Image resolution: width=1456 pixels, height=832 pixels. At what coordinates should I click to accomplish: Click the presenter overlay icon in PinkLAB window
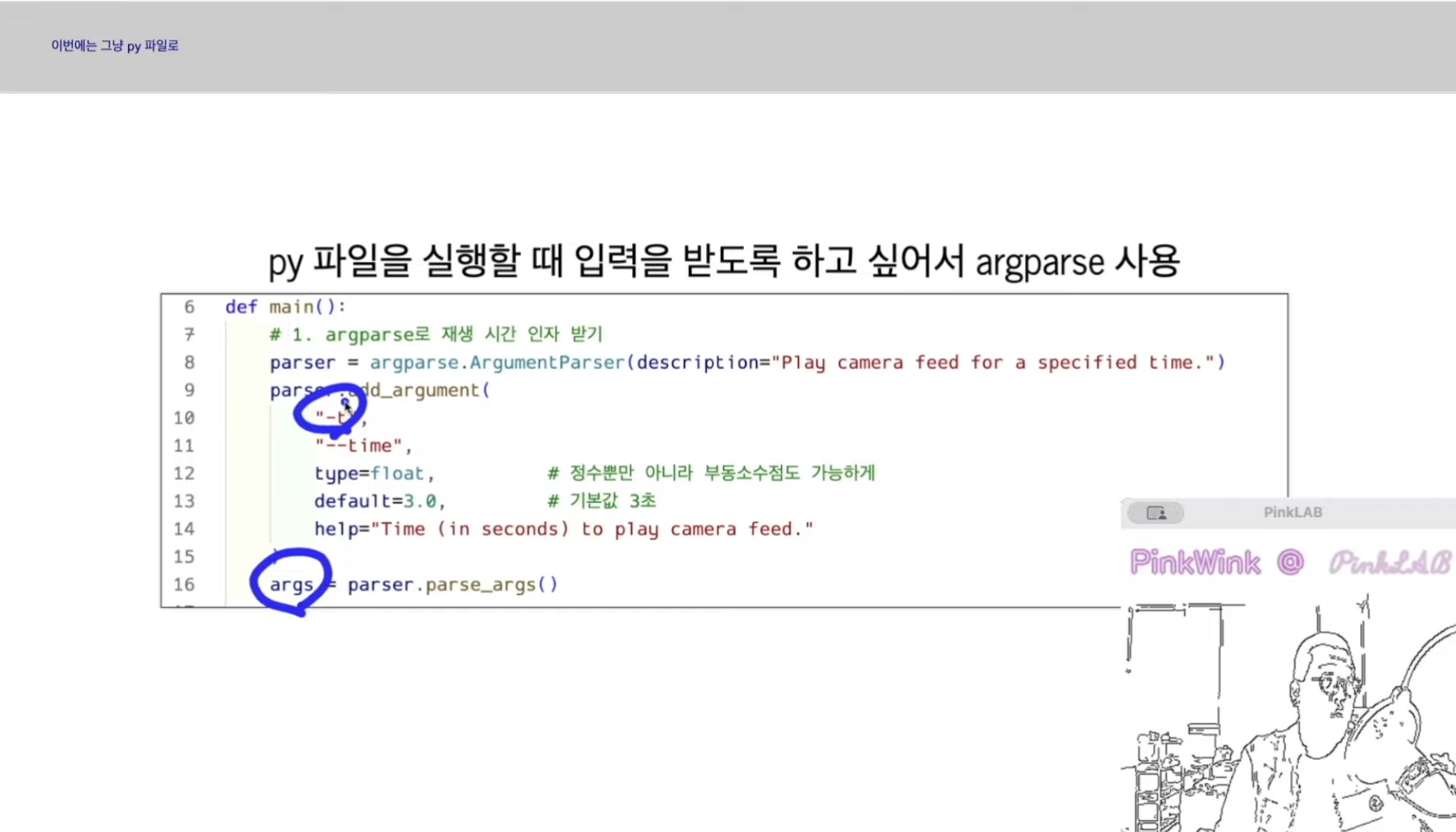(1155, 513)
